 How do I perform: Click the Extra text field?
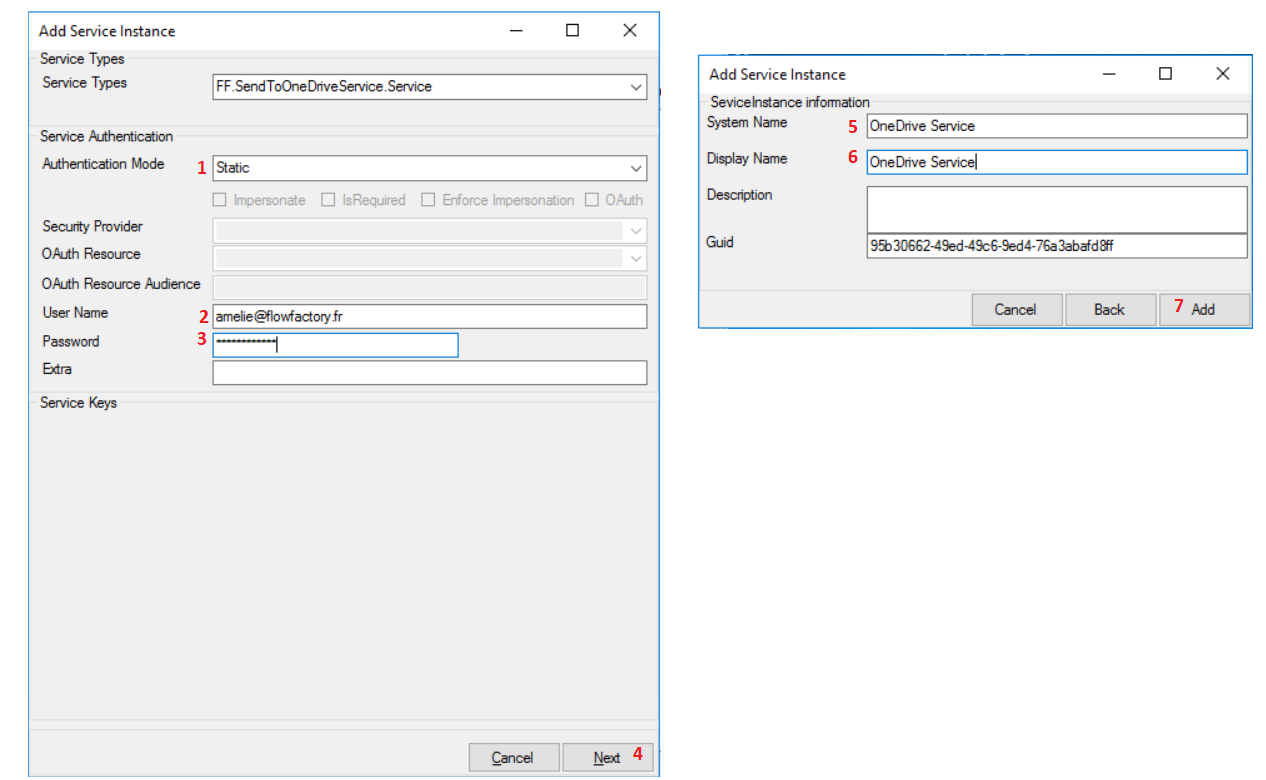(x=430, y=373)
